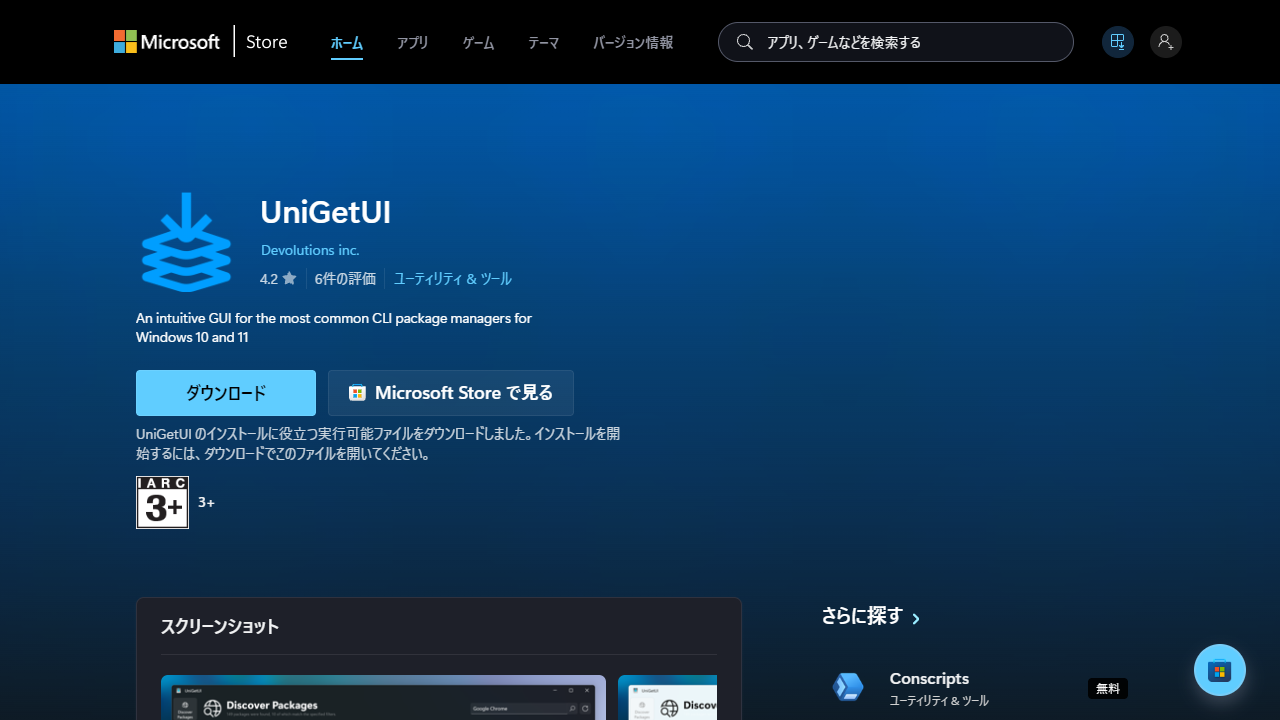Click the user account sign-in icon
Screen dimensions: 1280x720
click(1166, 42)
